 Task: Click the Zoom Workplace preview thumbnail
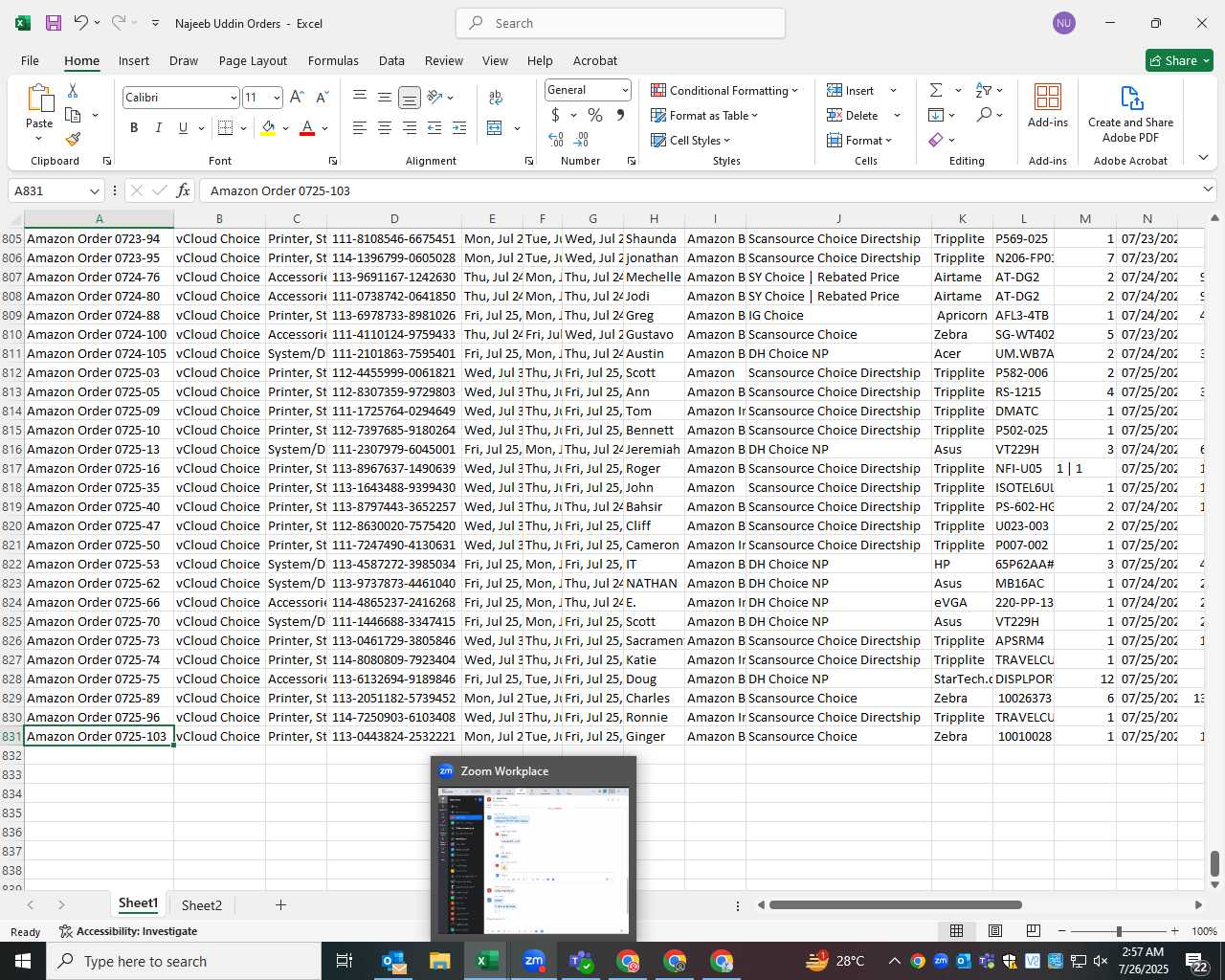click(x=533, y=860)
